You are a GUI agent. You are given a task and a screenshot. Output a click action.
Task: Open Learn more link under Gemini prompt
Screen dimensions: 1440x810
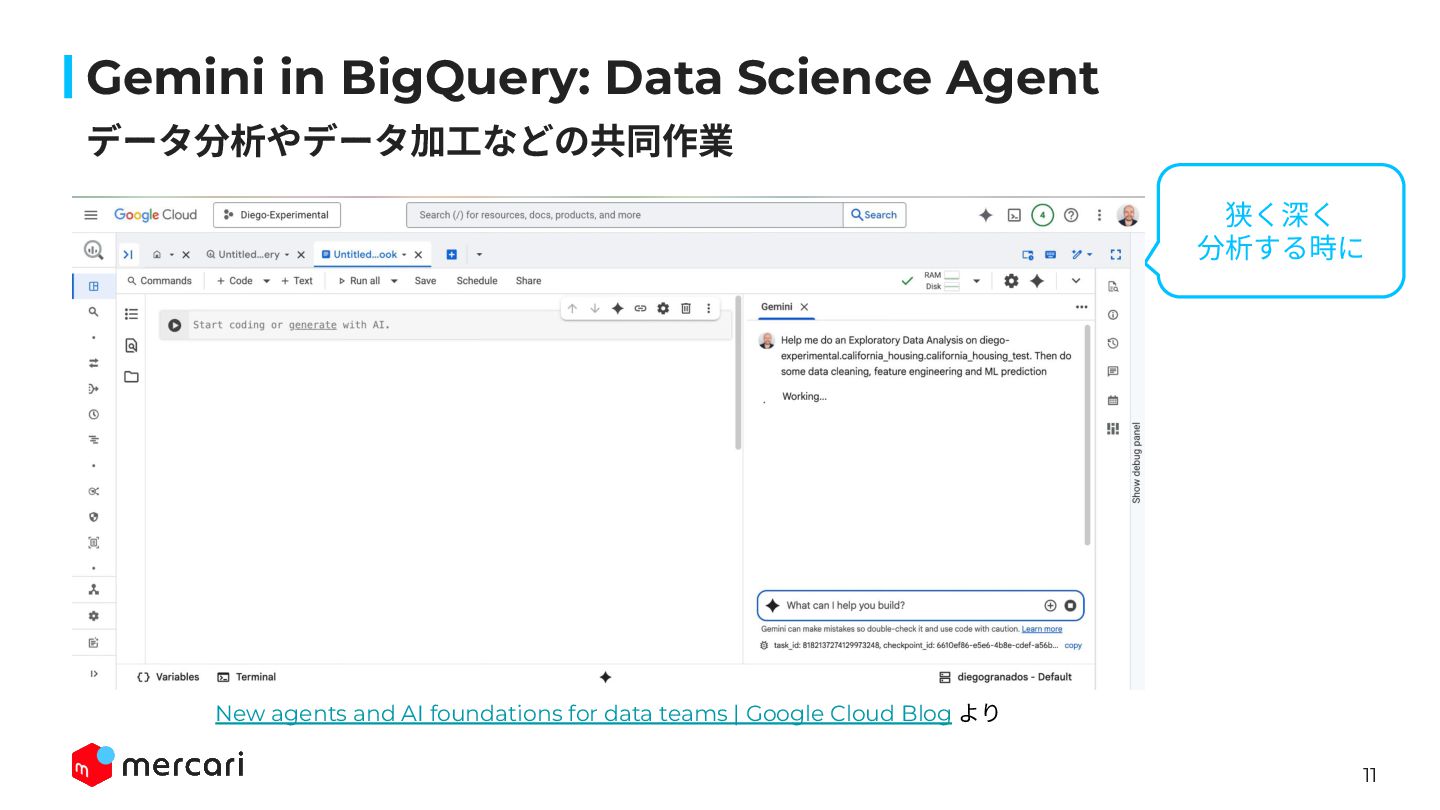[x=1042, y=629]
